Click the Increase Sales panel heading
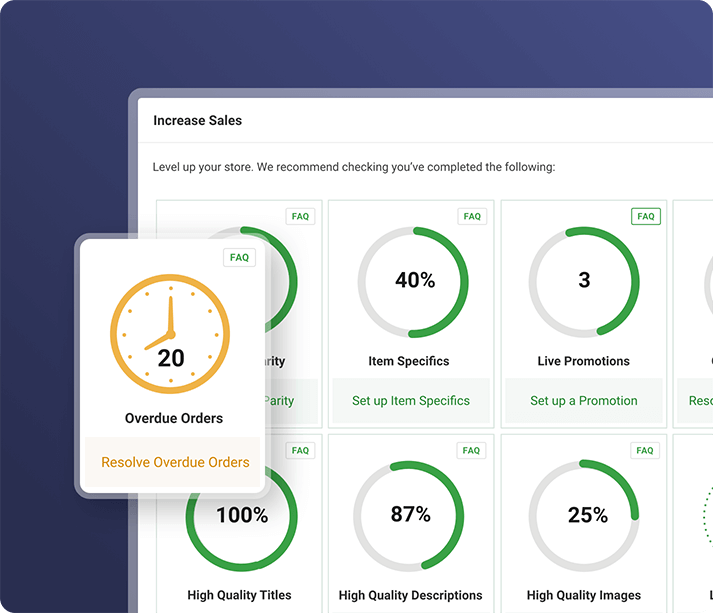 pyautogui.click(x=198, y=121)
